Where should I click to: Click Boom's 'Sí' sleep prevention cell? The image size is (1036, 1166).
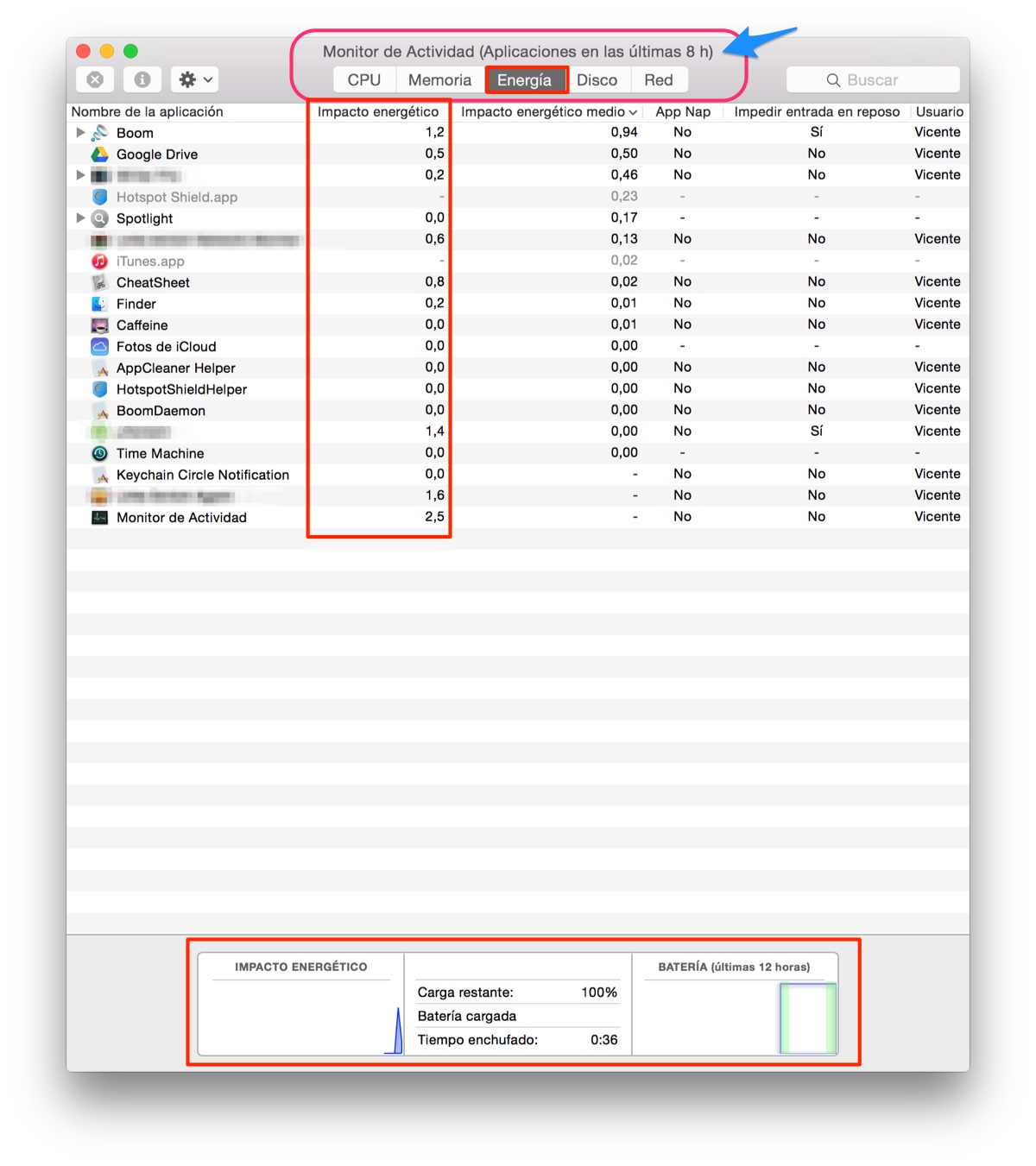tap(817, 132)
